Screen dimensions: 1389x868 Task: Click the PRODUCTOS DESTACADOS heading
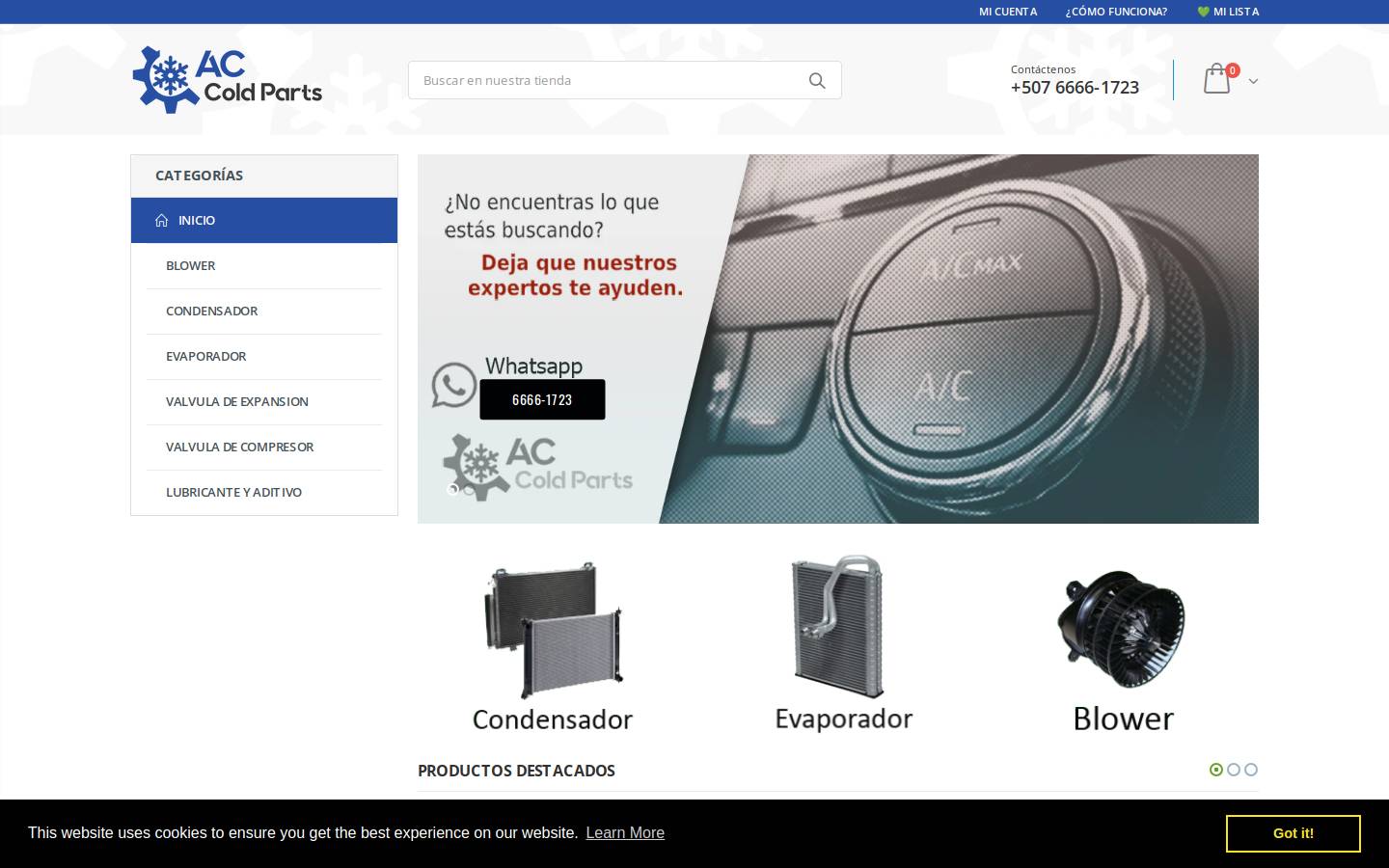pyautogui.click(x=516, y=771)
